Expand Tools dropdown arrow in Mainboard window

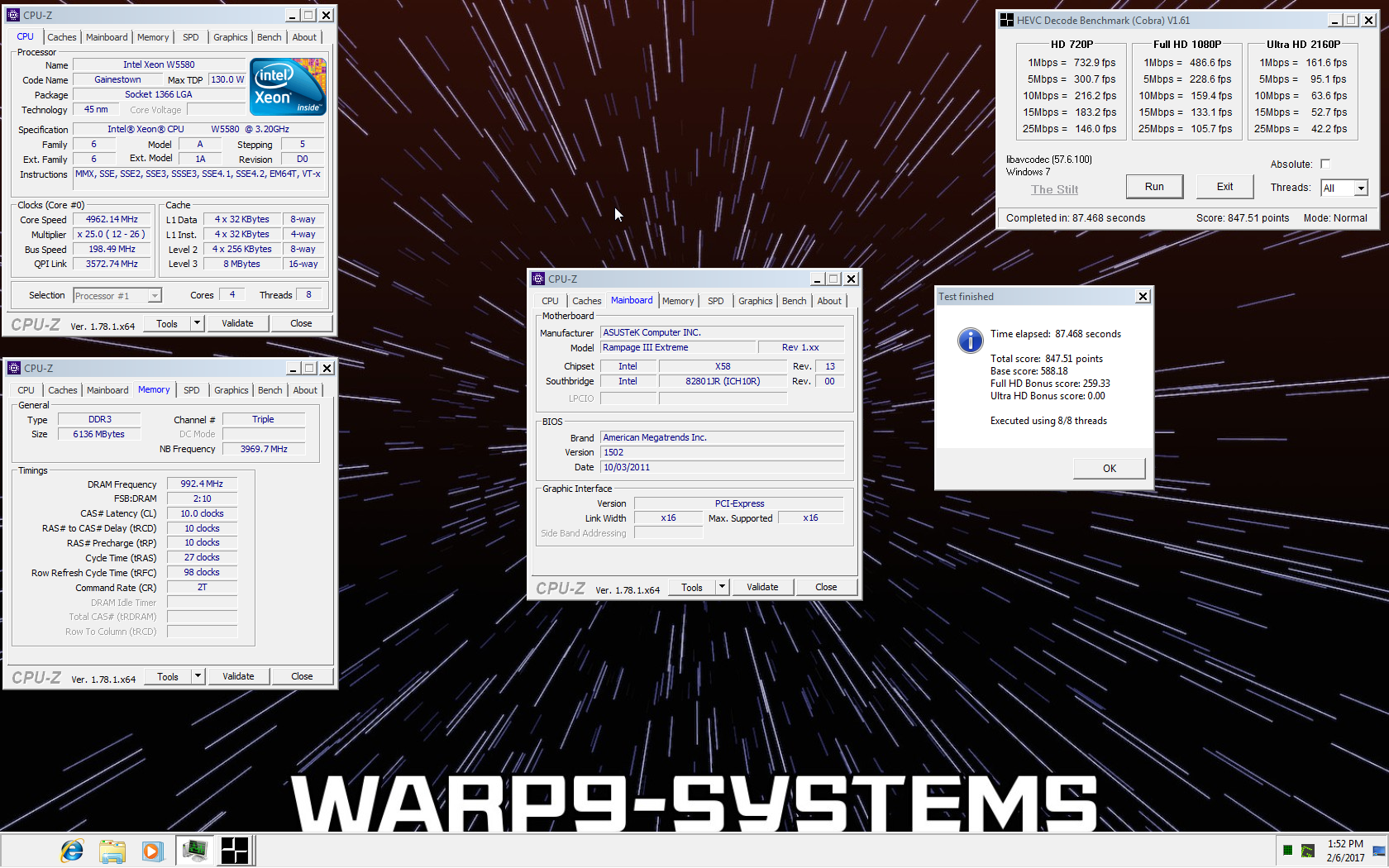pos(722,587)
